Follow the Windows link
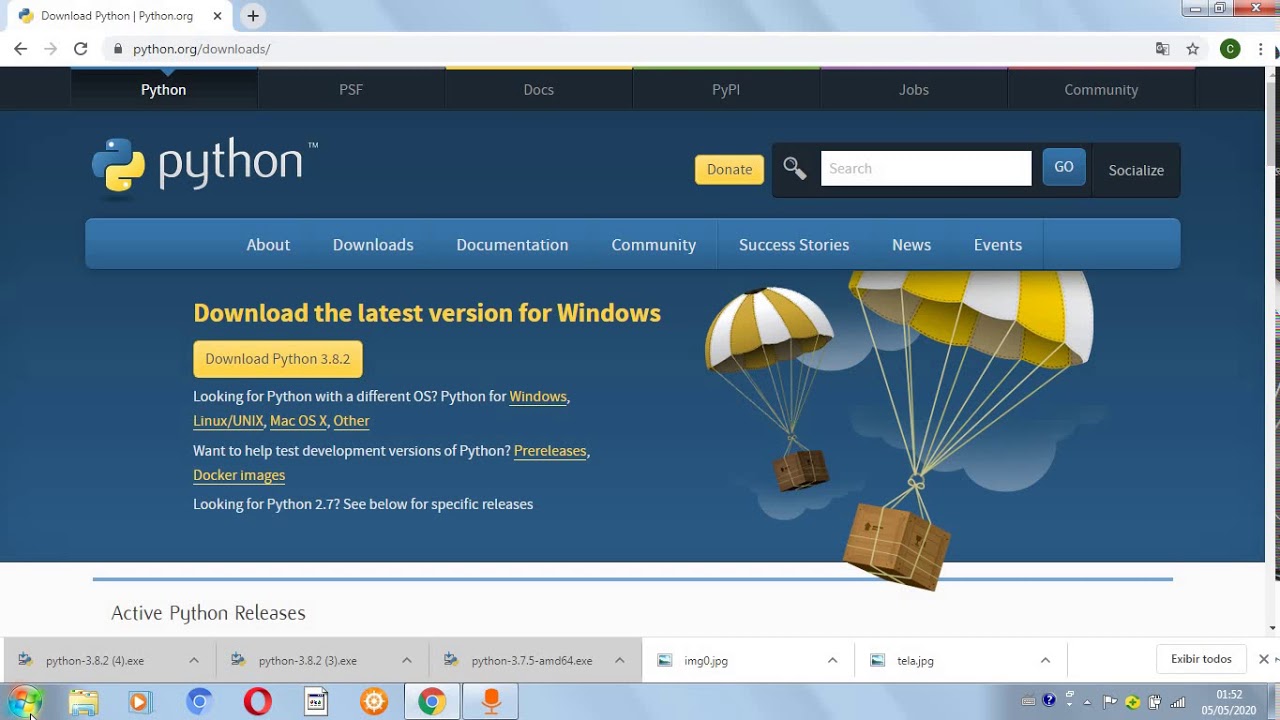This screenshot has width=1280, height=720. click(x=538, y=397)
